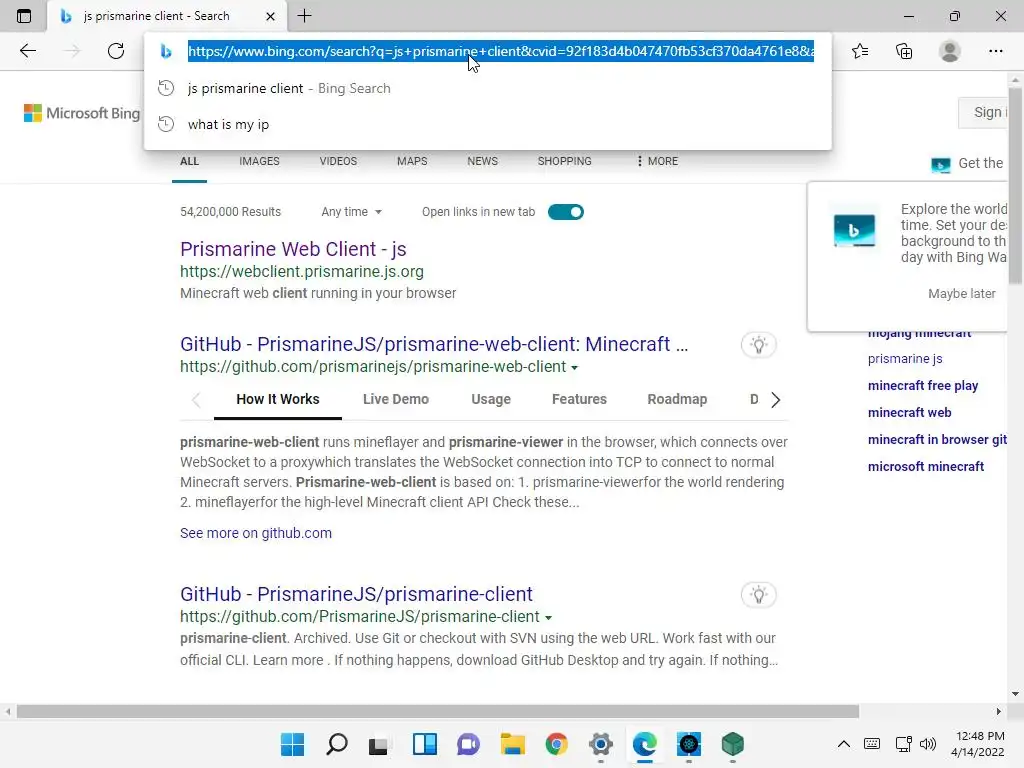Viewport: 1024px width, 768px height.
Task: Open the Chat taskbar icon
Action: coord(468,744)
